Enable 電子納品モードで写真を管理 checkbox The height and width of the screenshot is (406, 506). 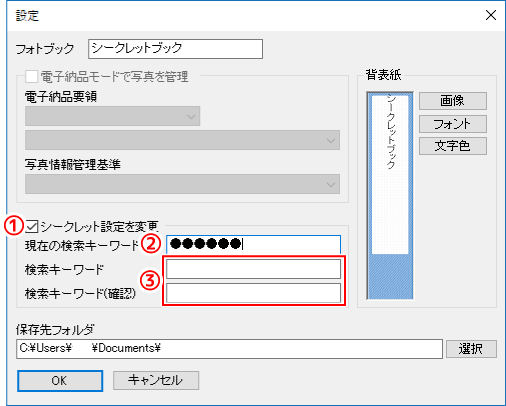tap(32, 77)
